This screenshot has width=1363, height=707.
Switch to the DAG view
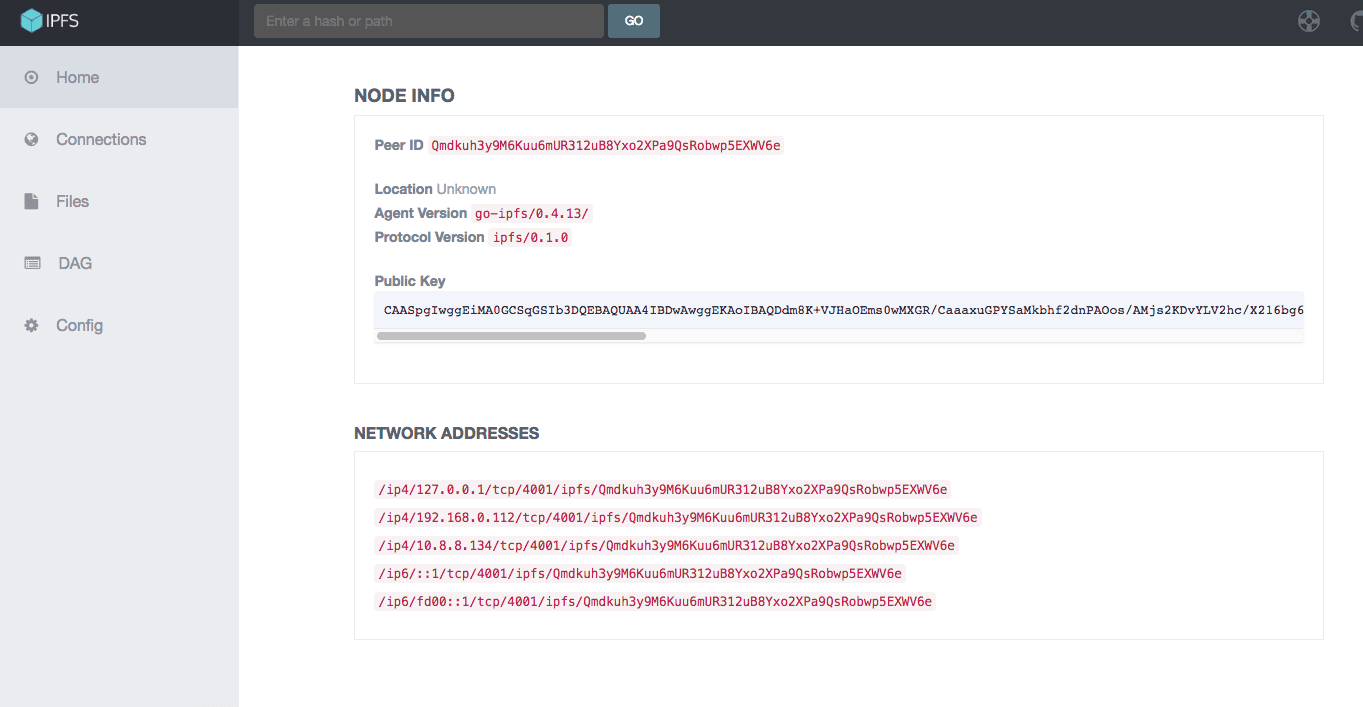[x=119, y=263]
